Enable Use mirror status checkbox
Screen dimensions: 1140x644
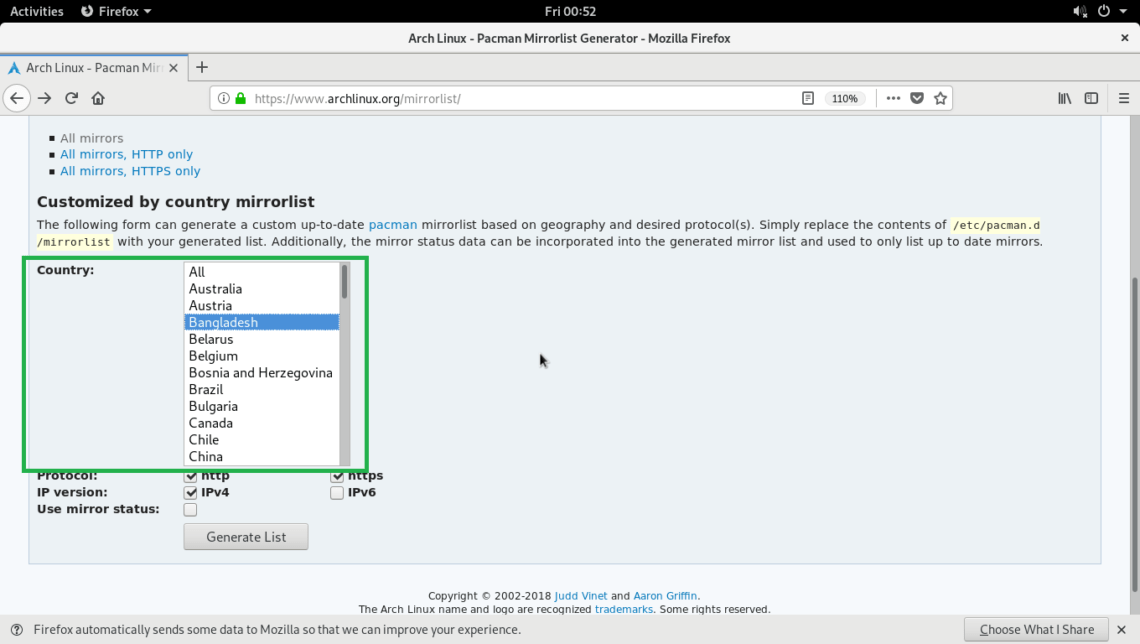pos(190,509)
